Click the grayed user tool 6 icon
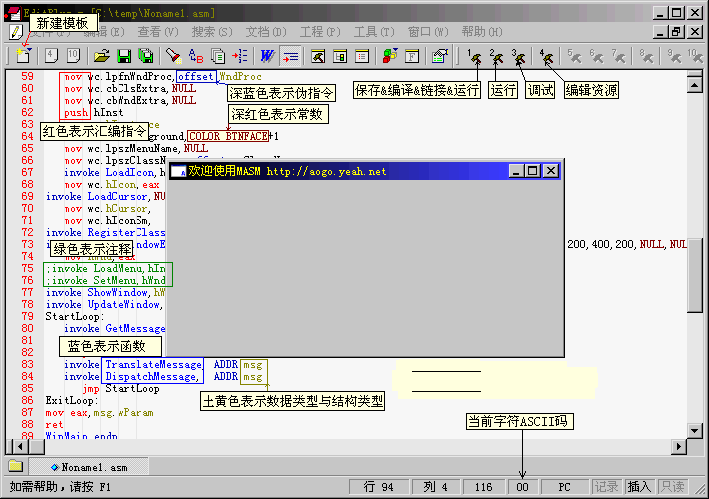 coord(597,56)
